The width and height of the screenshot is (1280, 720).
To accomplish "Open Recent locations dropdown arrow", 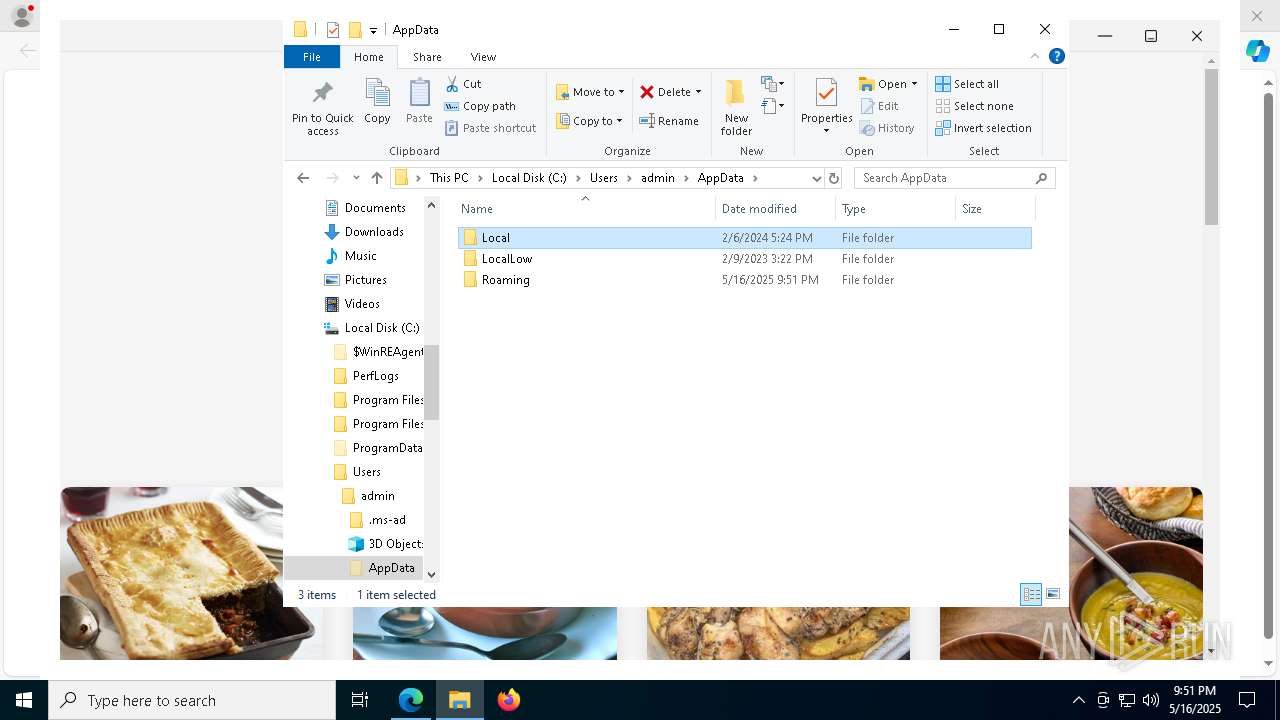I will coord(355,178).
